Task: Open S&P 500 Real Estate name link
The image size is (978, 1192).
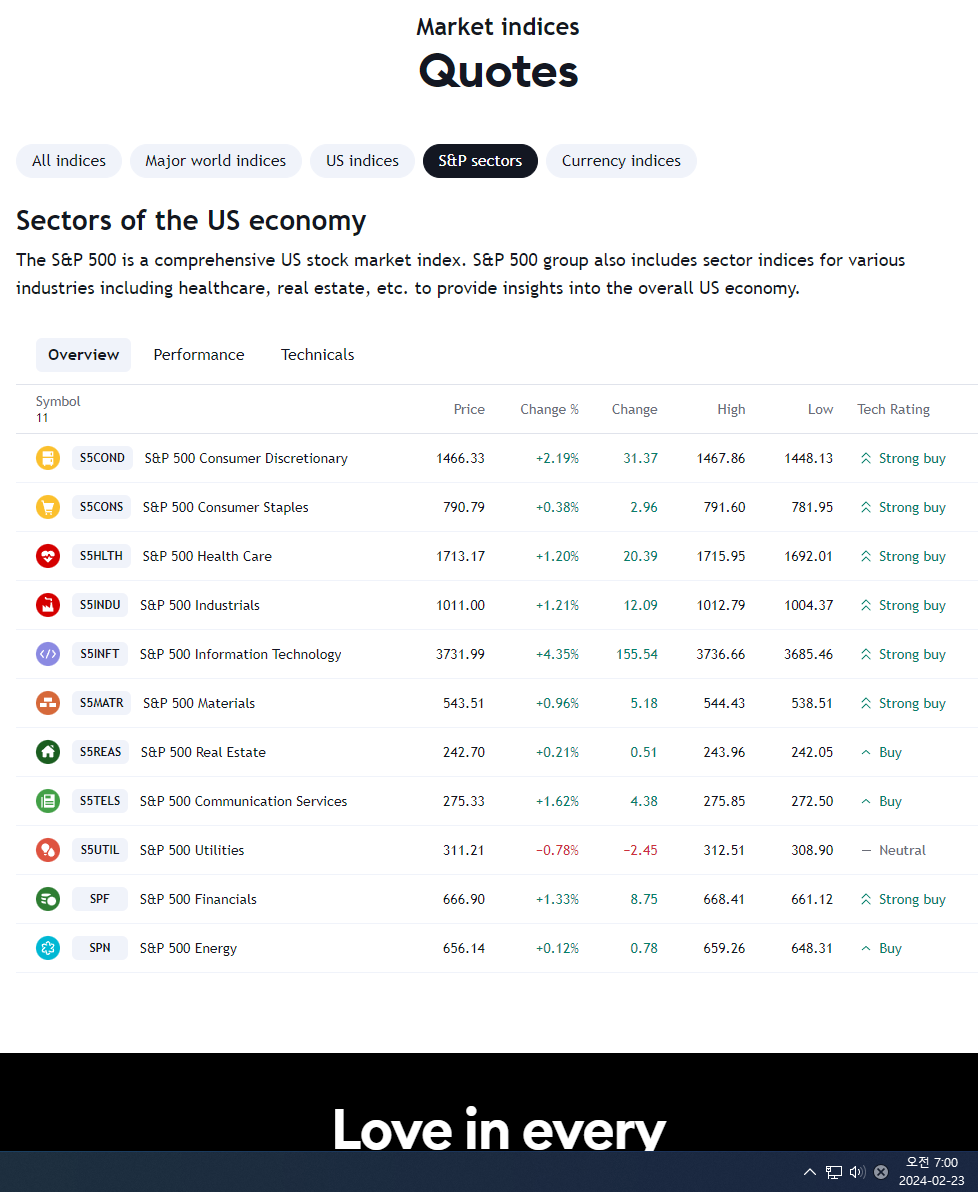Action: coord(203,752)
